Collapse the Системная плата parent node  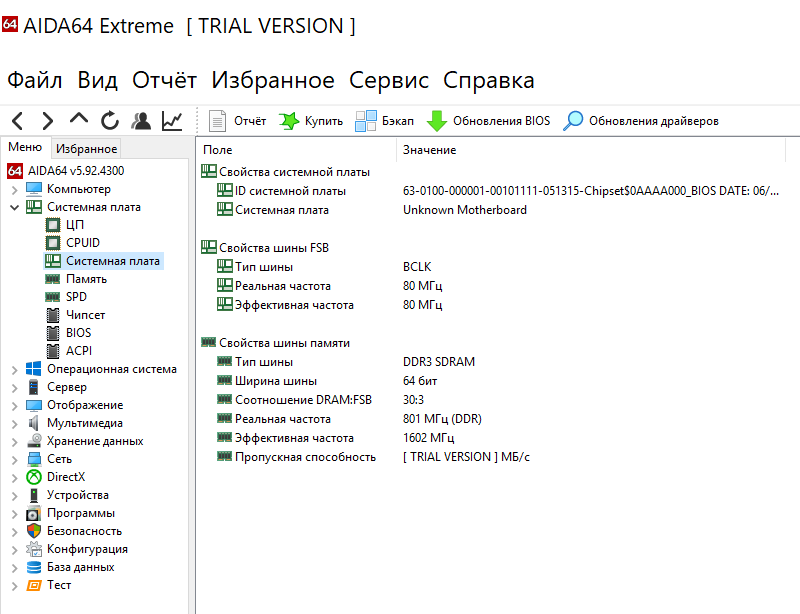[x=14, y=207]
